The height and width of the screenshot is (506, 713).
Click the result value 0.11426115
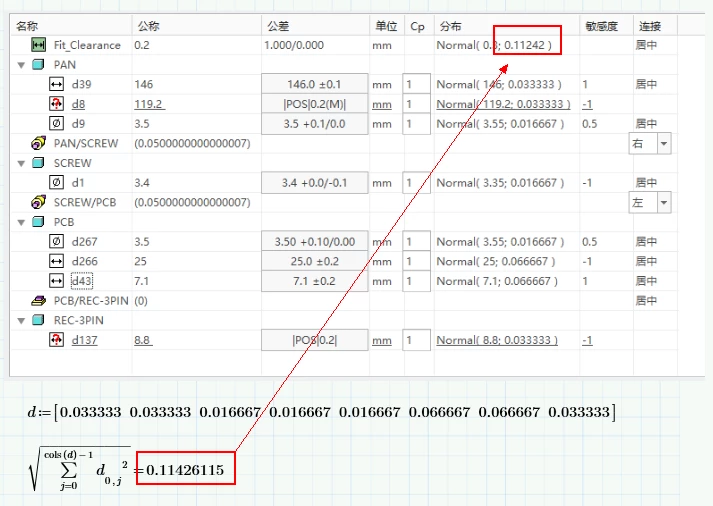[x=185, y=470]
